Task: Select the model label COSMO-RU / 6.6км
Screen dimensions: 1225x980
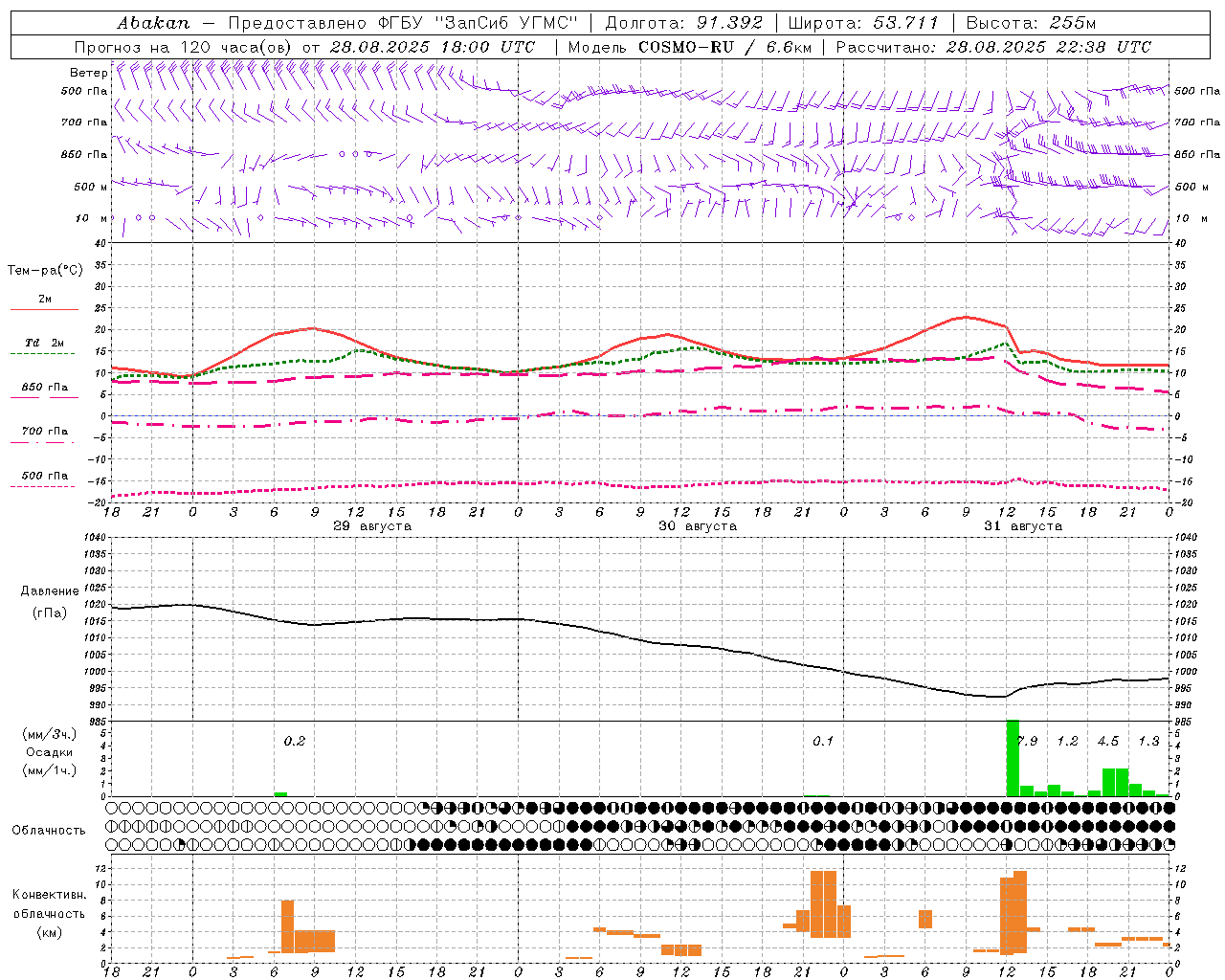Action: tap(724, 47)
